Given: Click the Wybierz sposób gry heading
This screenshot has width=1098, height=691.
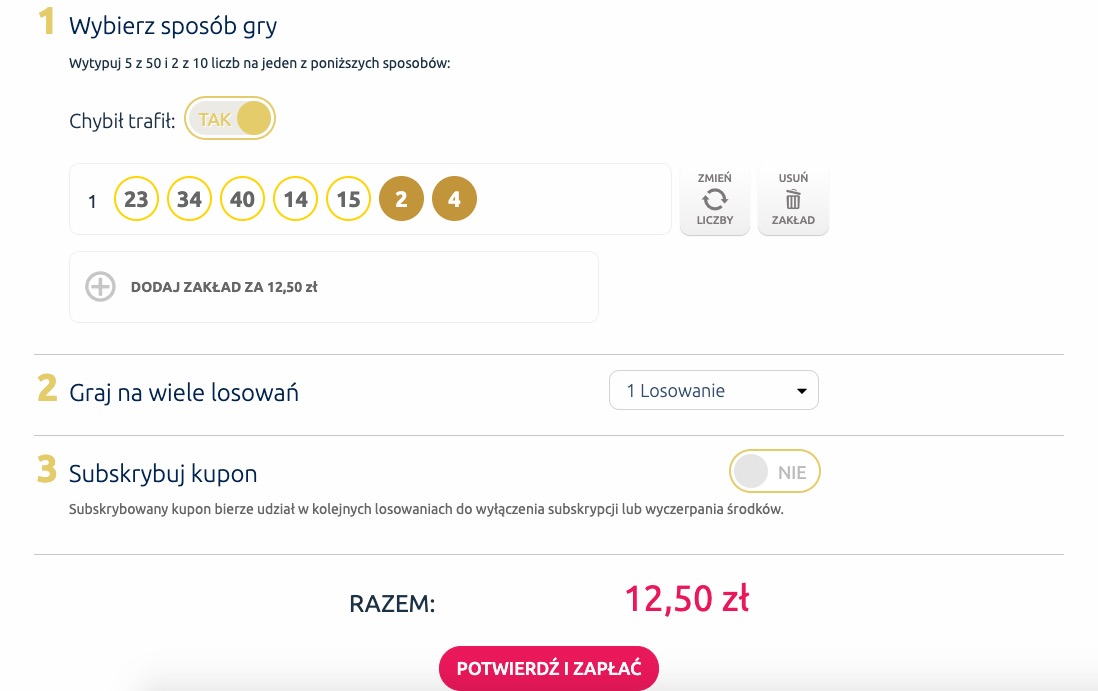Looking at the screenshot, I should [173, 27].
